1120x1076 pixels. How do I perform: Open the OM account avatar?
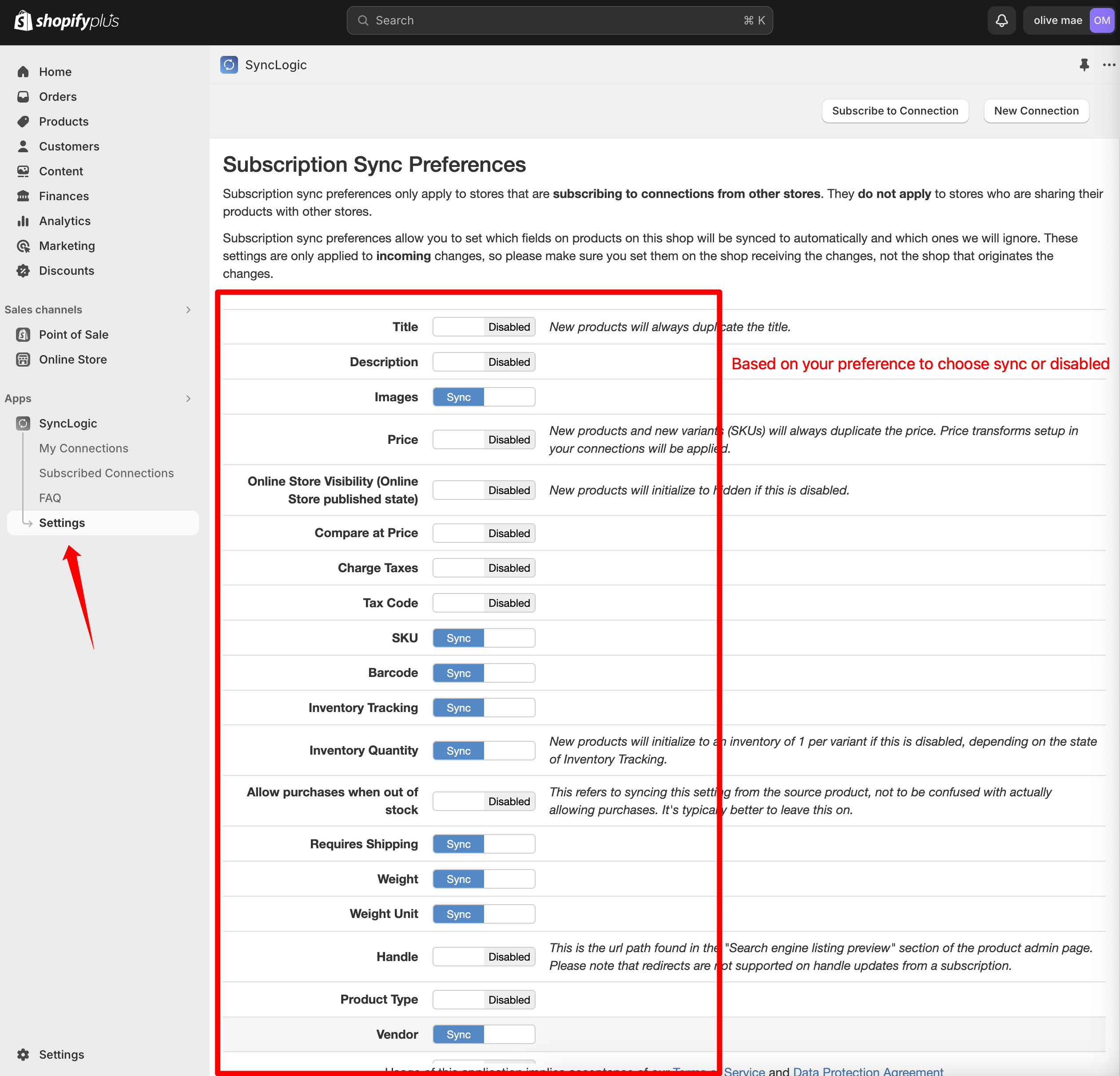point(1101,20)
